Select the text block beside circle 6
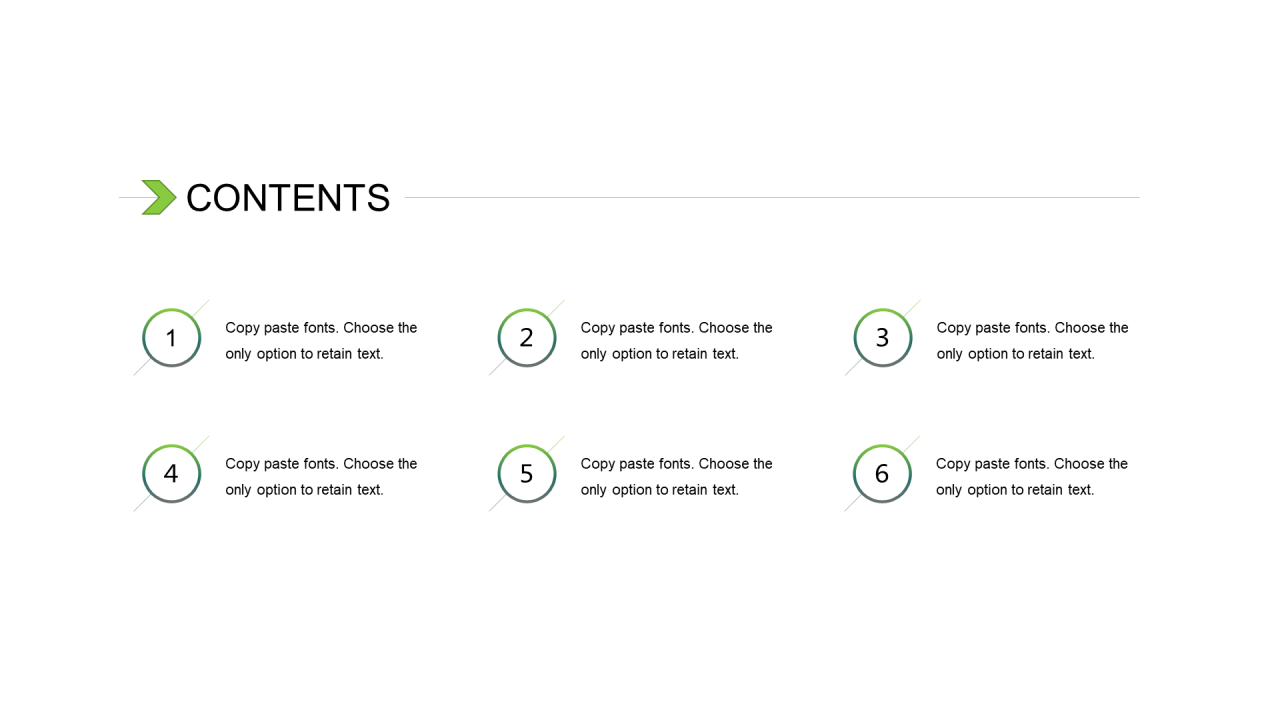The image size is (1280, 720). 1031,477
